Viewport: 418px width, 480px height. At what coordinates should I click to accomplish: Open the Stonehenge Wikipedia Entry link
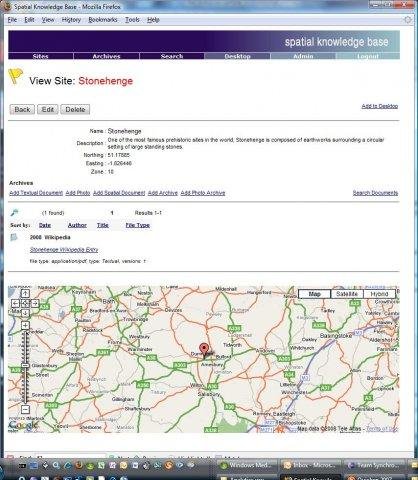tap(64, 250)
